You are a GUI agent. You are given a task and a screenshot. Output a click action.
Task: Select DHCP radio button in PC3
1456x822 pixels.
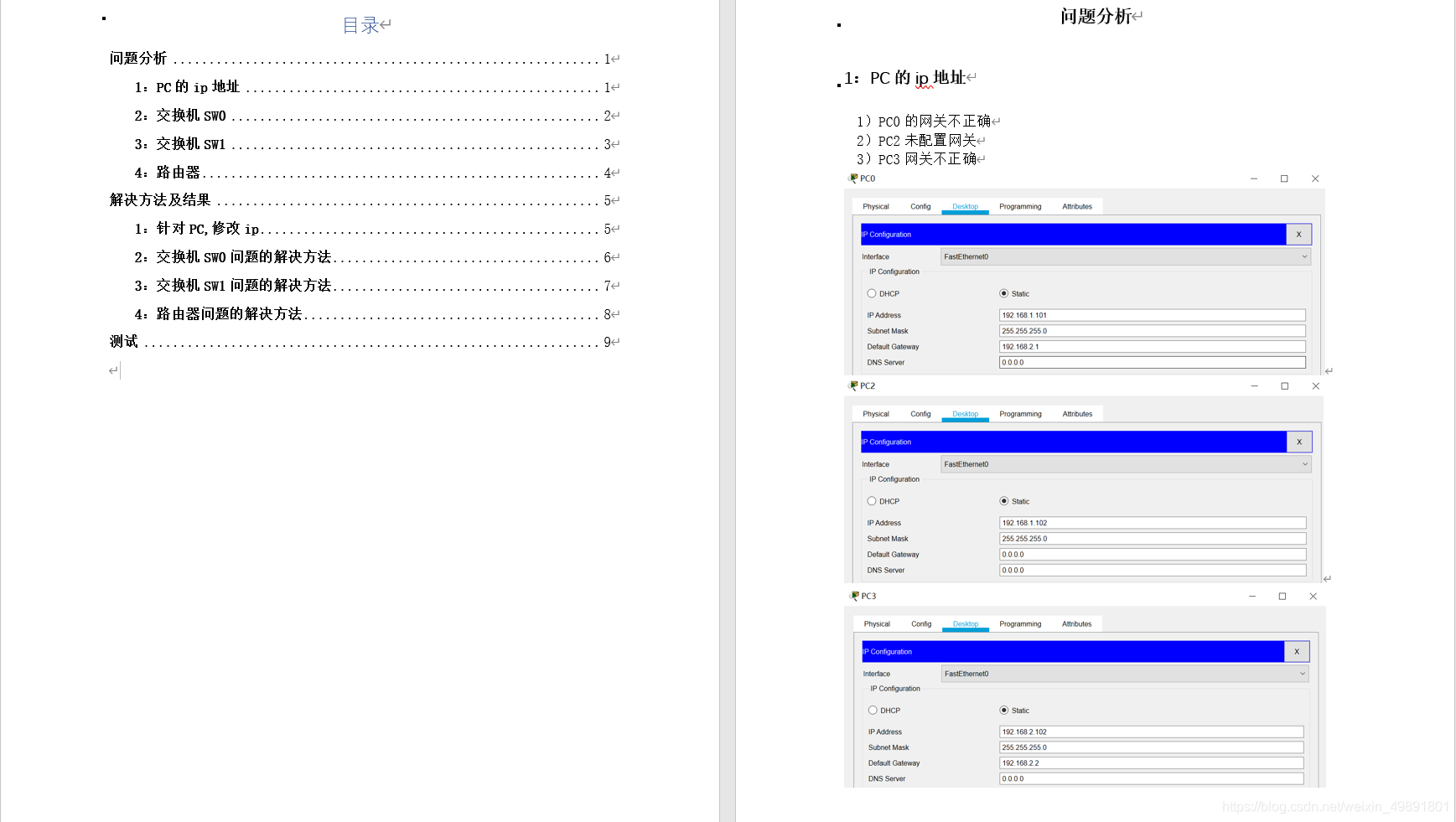click(873, 710)
